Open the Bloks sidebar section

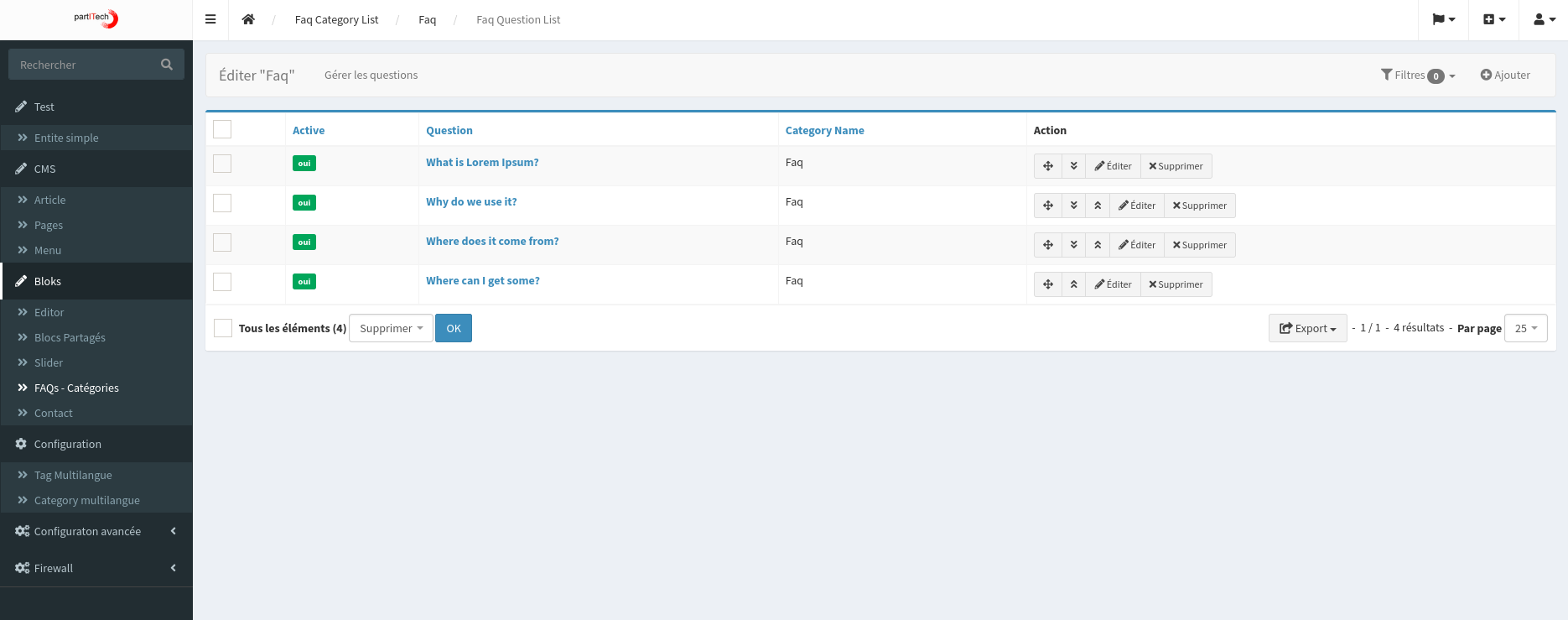96,281
